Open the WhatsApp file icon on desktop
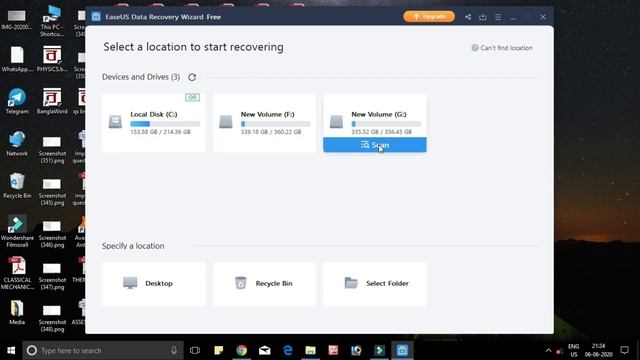The image size is (640, 360). pos(17,59)
